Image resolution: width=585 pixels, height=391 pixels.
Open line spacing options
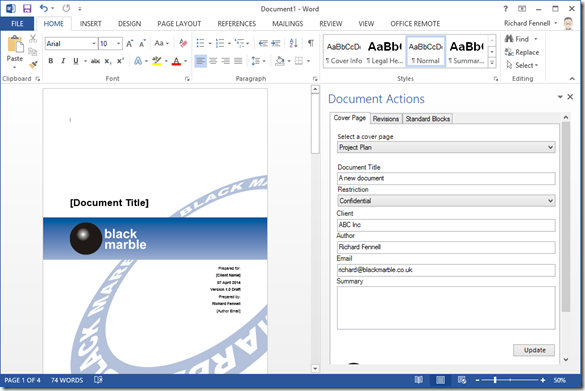click(256, 61)
